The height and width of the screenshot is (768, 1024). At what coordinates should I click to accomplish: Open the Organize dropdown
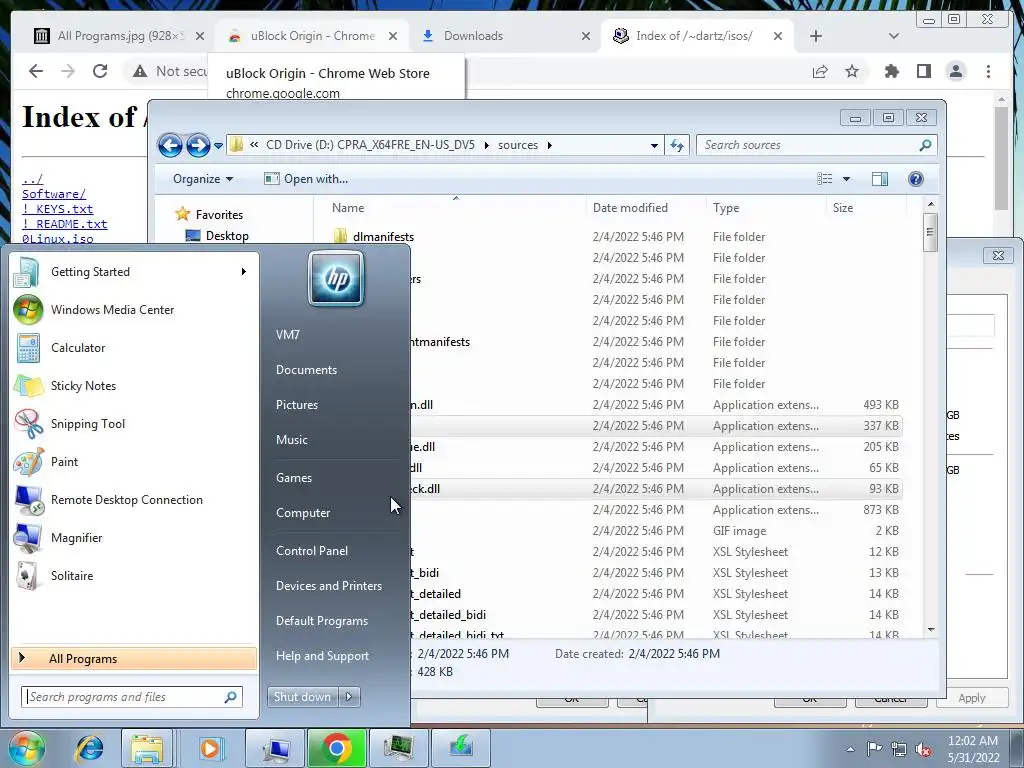pyautogui.click(x=202, y=179)
